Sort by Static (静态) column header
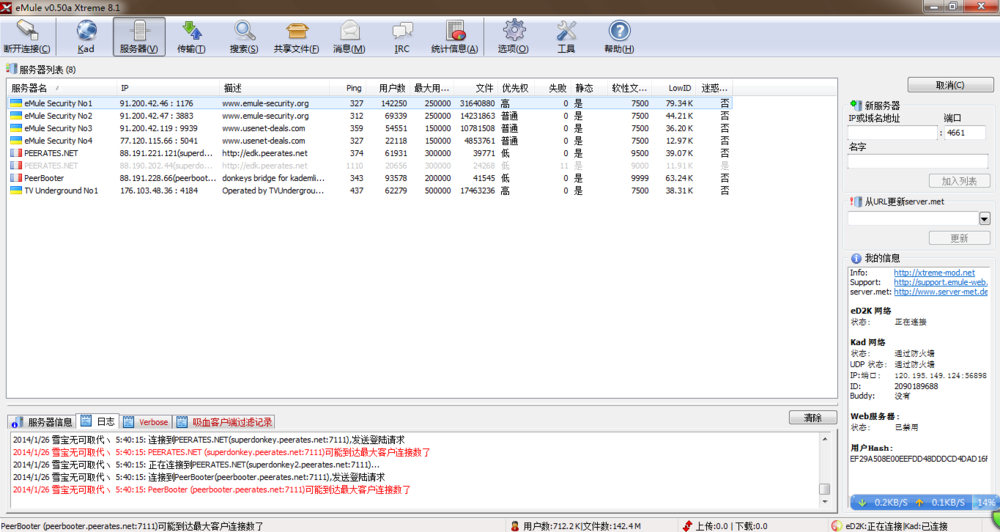Image resolution: width=1000 pixels, height=532 pixels. pyautogui.click(x=589, y=88)
